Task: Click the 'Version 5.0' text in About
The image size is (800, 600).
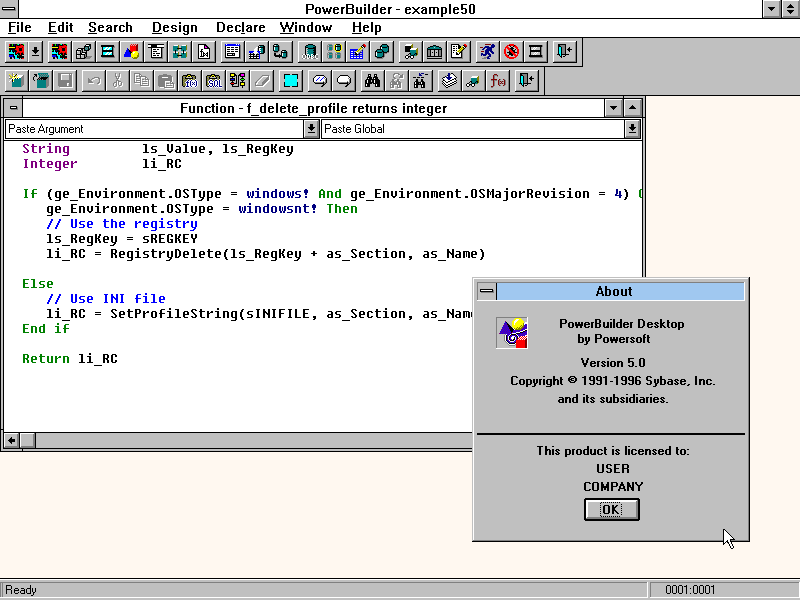Action: [x=613, y=363]
